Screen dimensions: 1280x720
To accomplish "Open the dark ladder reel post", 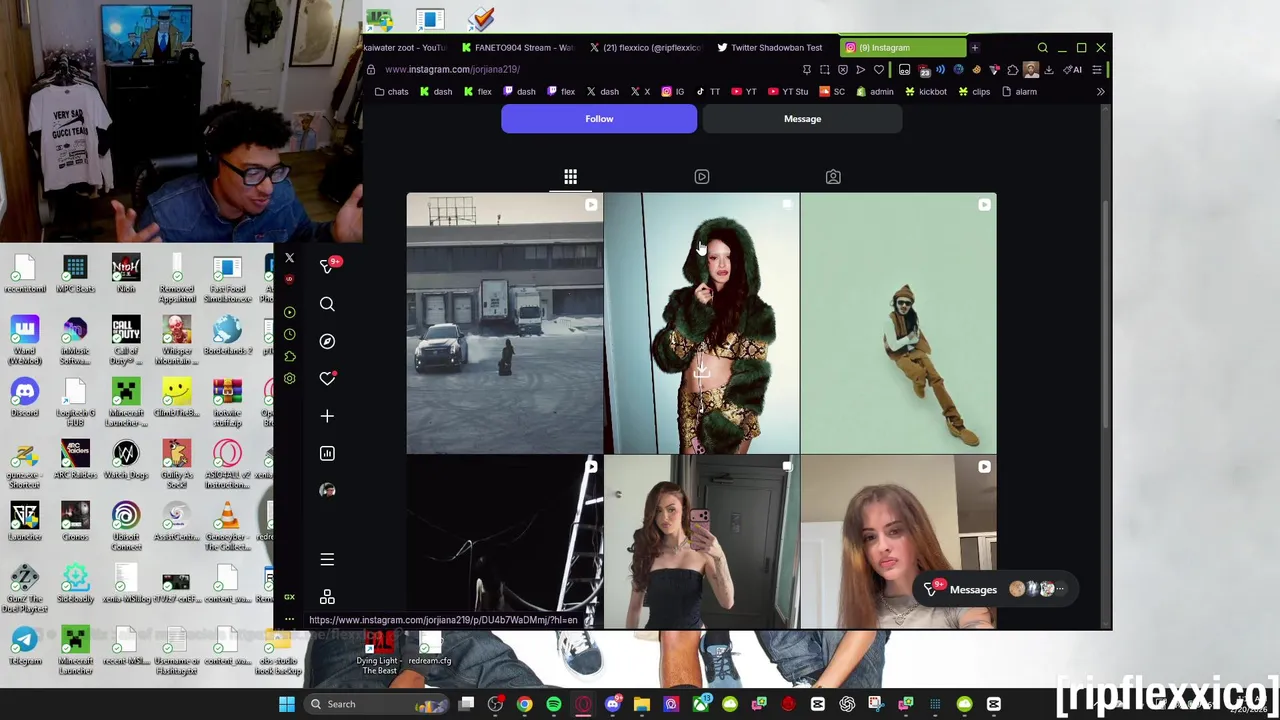I will click(504, 542).
